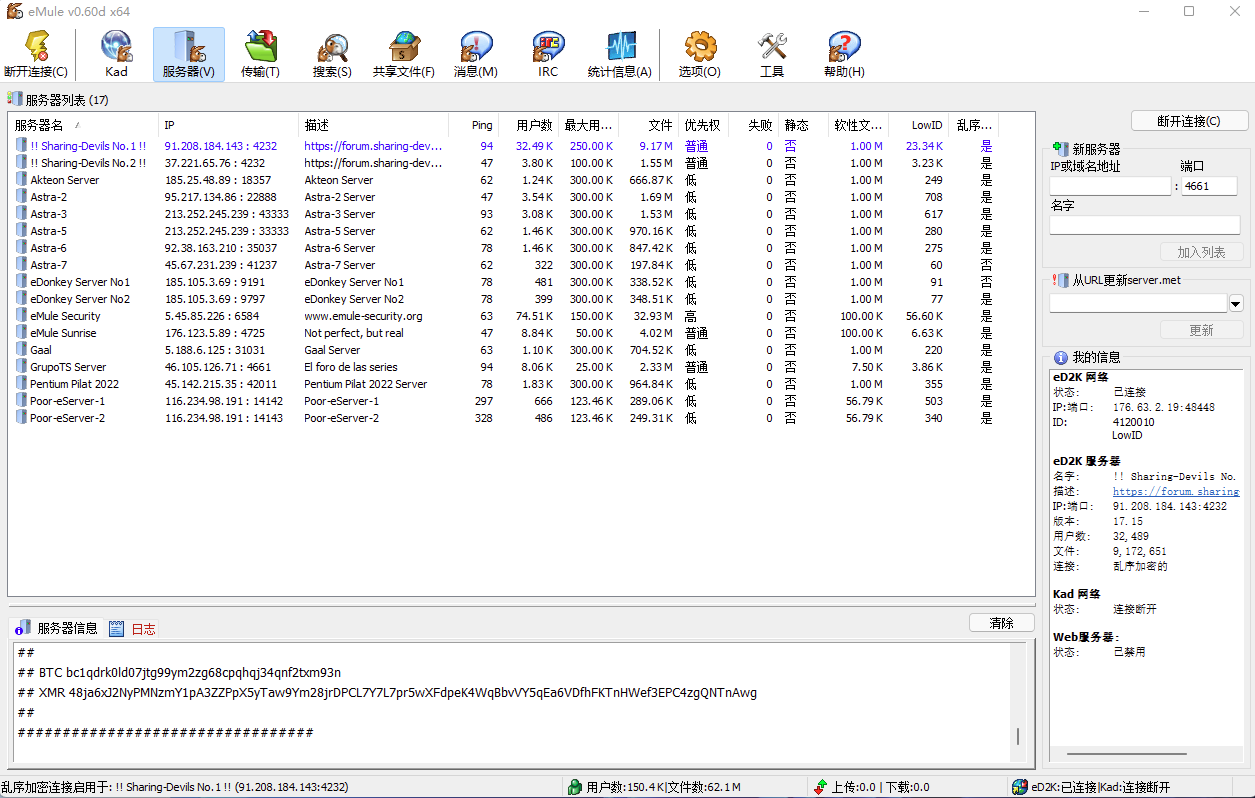Click the server icon of Astra-7 row
The width and height of the screenshot is (1255, 798).
(x=21, y=265)
